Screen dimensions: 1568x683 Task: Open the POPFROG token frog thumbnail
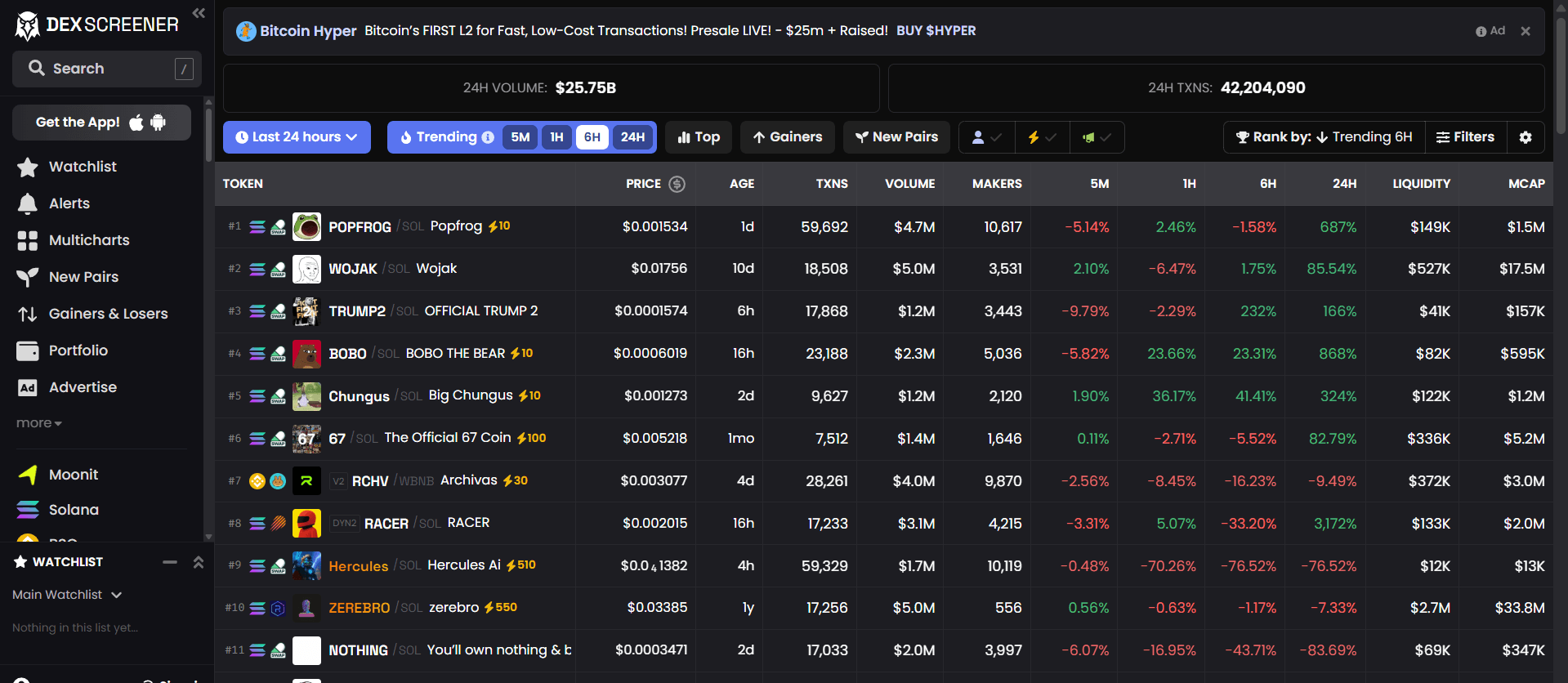[306, 226]
